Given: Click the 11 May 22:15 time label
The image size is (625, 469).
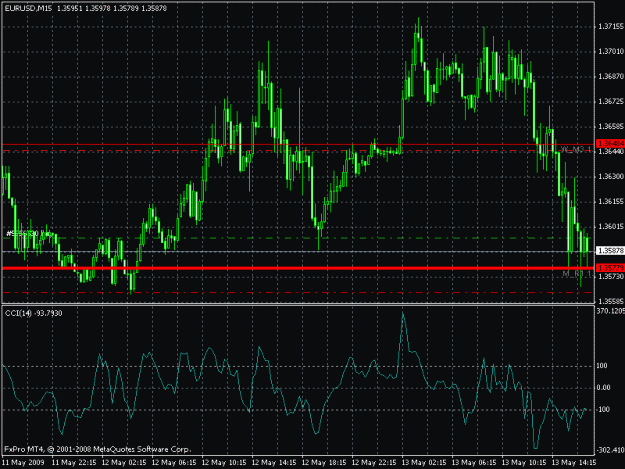Looking at the screenshot, I should (74, 463).
